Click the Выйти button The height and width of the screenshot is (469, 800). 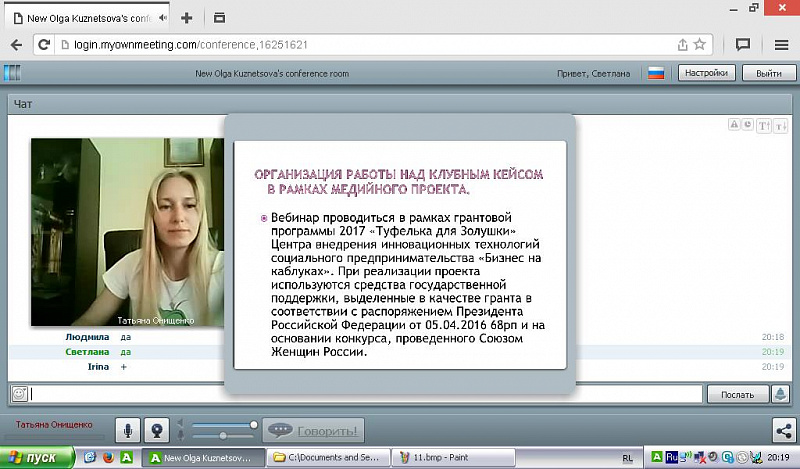click(x=768, y=73)
